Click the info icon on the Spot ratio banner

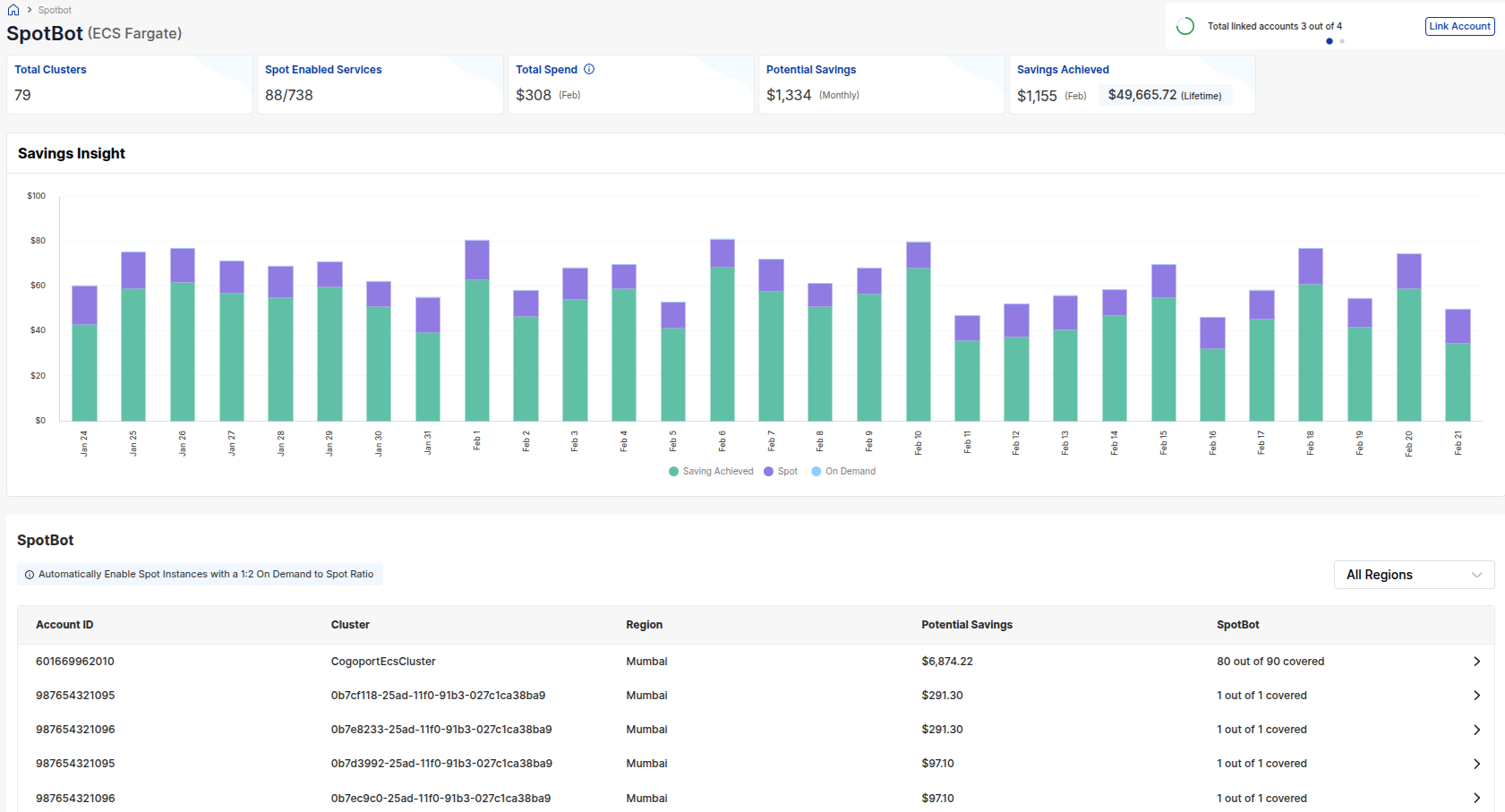(30, 574)
